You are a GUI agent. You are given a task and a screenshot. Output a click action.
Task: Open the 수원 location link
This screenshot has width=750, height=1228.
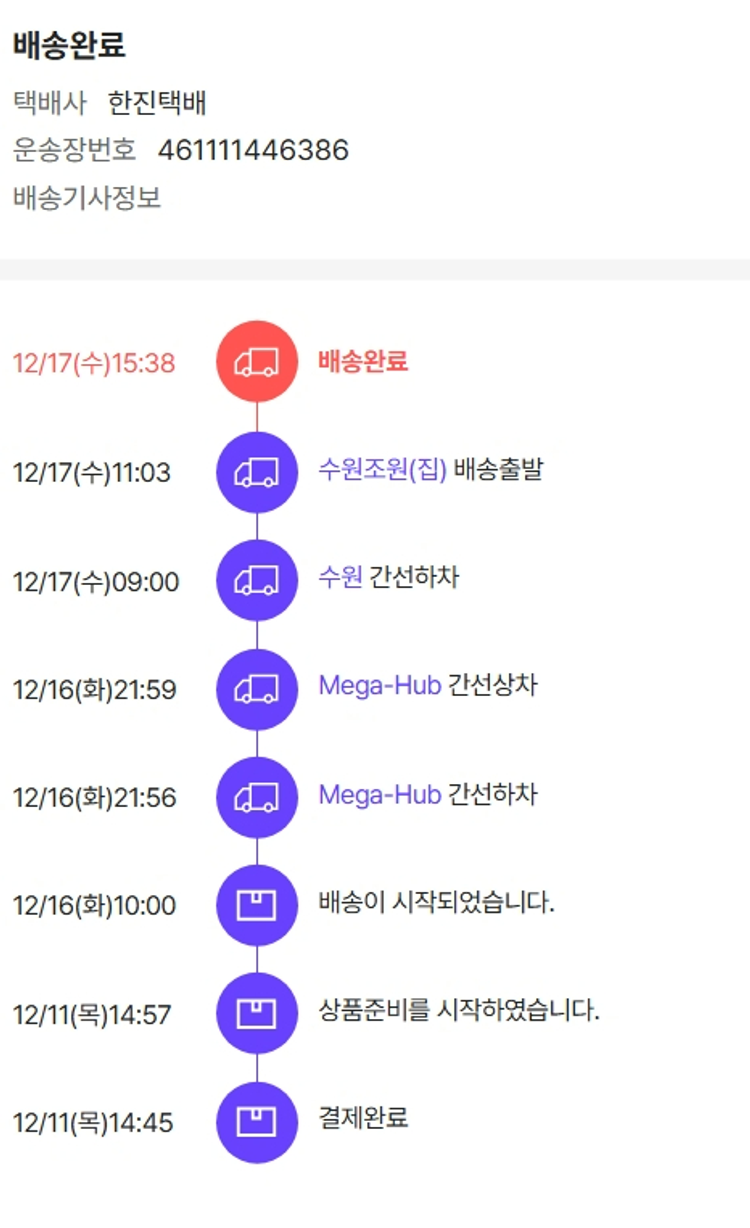coord(340,577)
